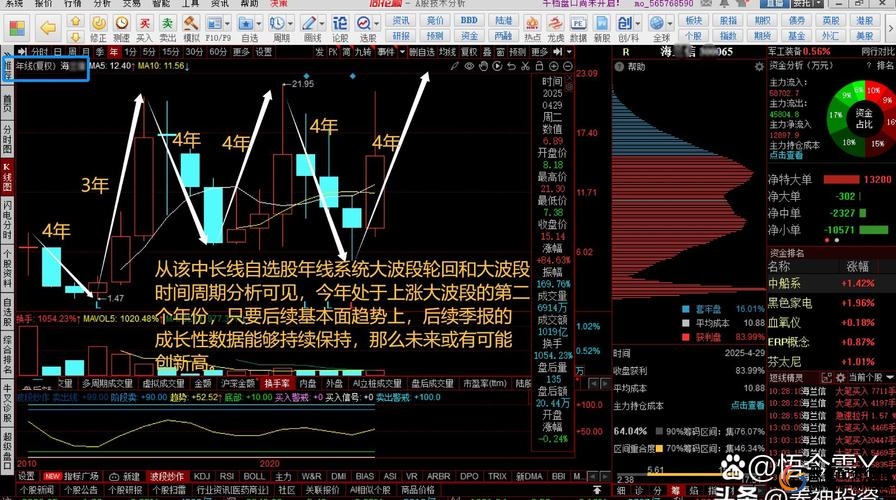Click the chart replay play icon
The height and width of the screenshot is (500, 896).
497,66
